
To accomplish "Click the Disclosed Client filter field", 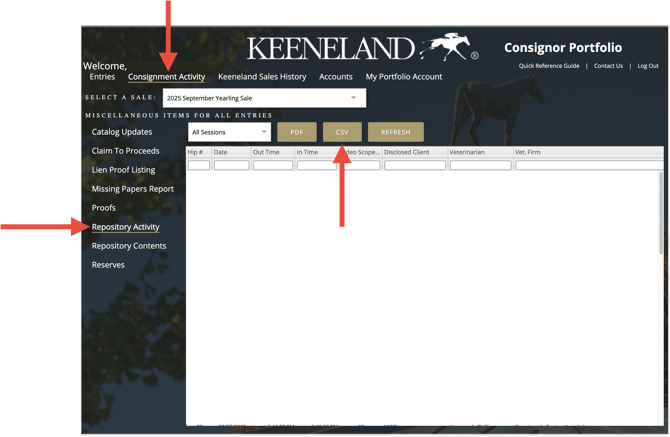I will tap(415, 165).
